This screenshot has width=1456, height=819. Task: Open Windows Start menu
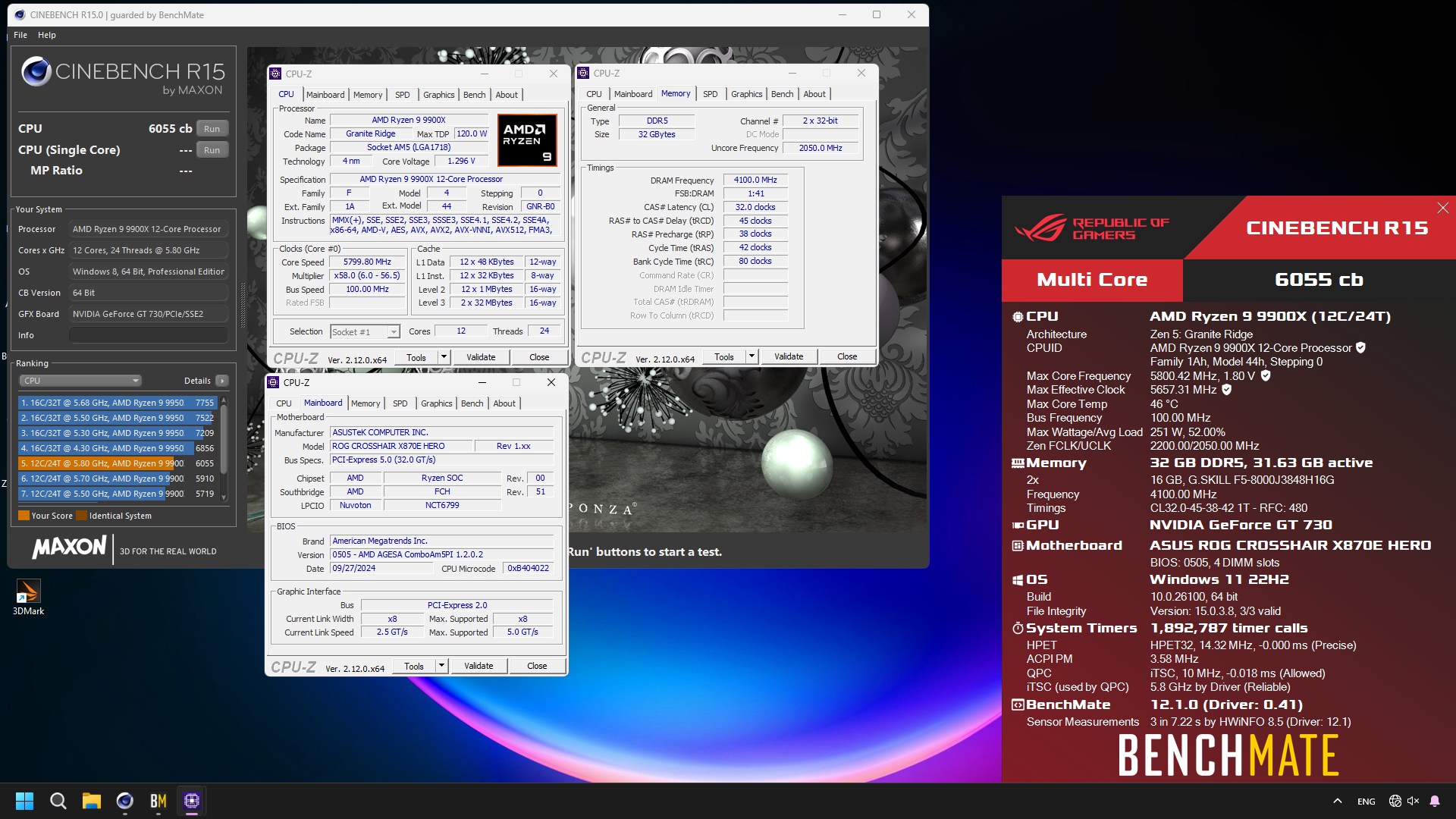[x=24, y=801]
